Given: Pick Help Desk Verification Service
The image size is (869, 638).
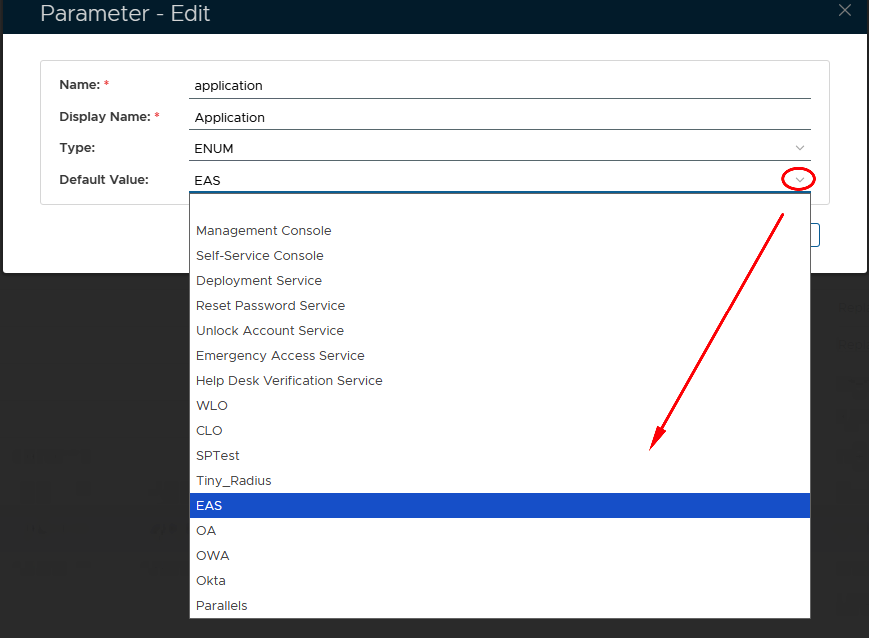Looking at the screenshot, I should coord(289,381).
